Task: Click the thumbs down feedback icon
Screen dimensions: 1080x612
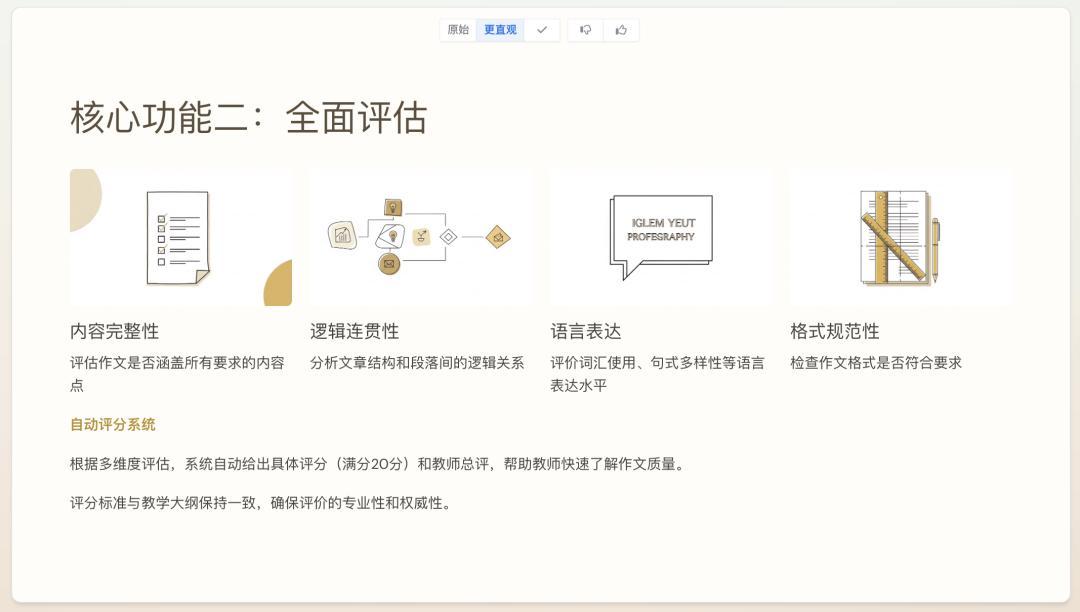Action: point(585,30)
